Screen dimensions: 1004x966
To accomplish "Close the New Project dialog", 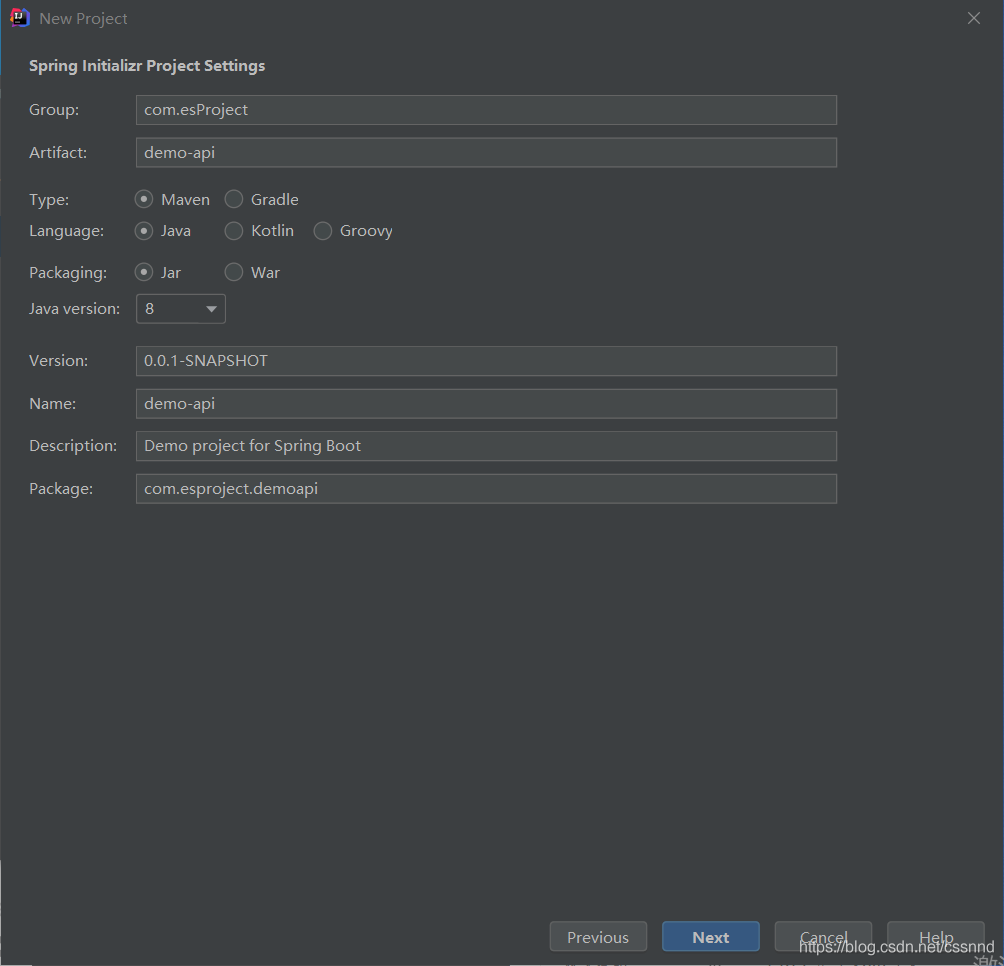I will 973,19.
